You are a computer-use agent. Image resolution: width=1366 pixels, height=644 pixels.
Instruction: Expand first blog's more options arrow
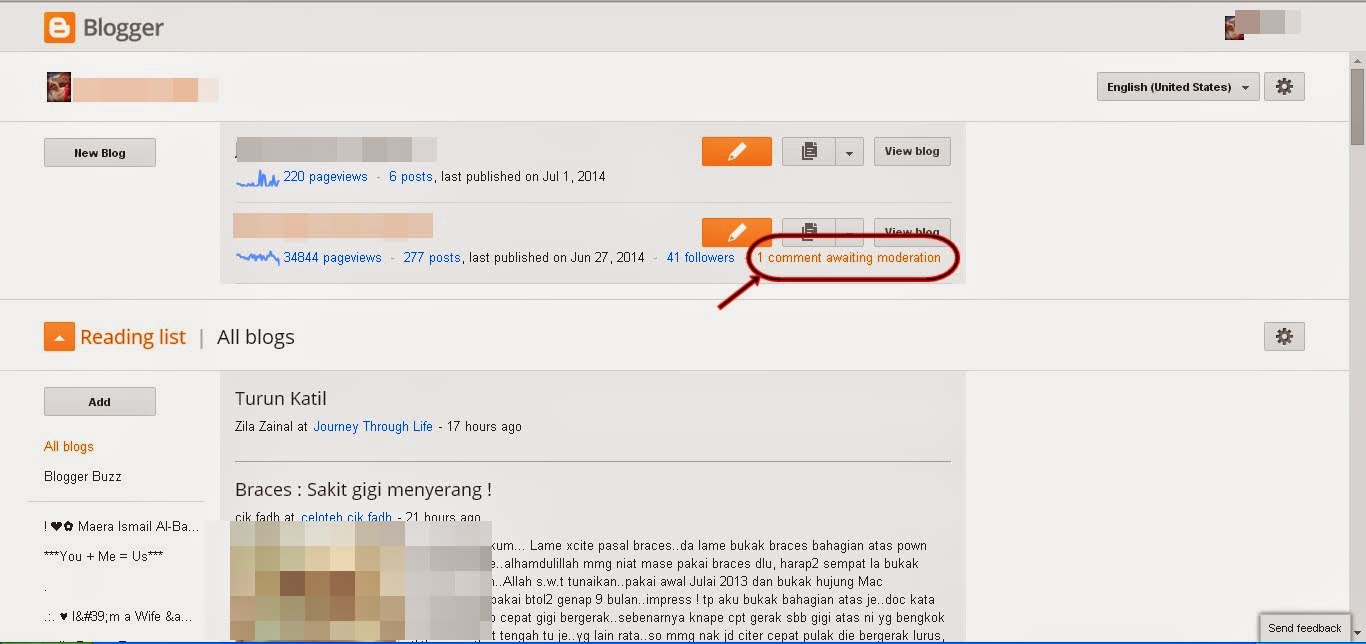coord(849,152)
